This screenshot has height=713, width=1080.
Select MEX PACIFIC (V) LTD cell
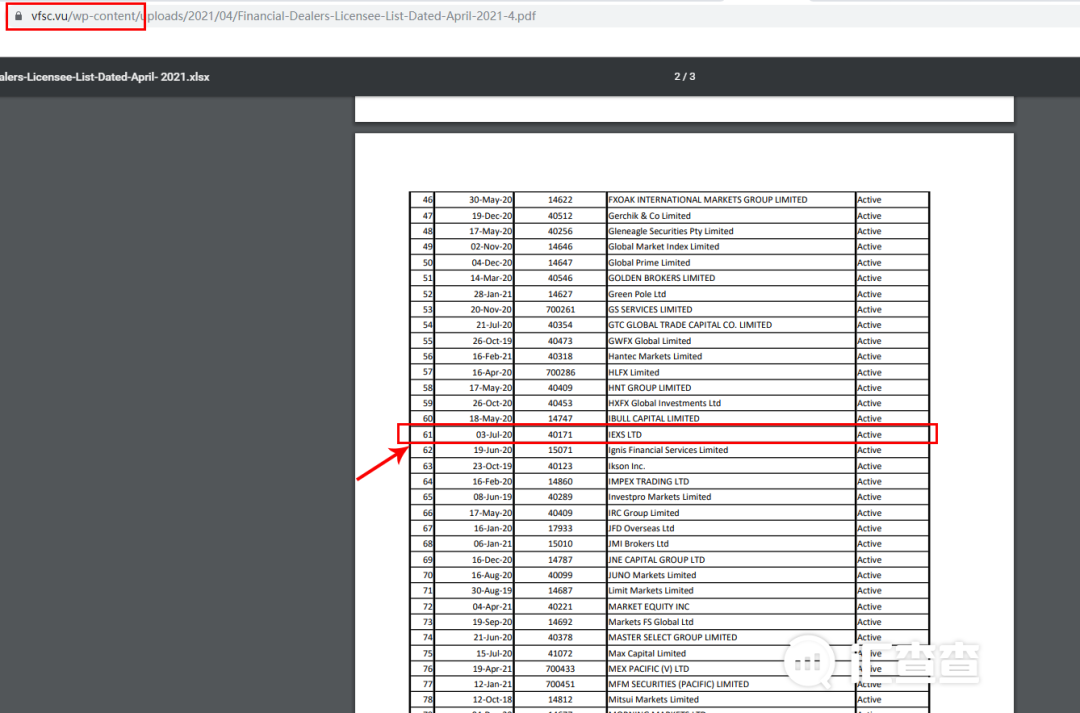(x=731, y=669)
